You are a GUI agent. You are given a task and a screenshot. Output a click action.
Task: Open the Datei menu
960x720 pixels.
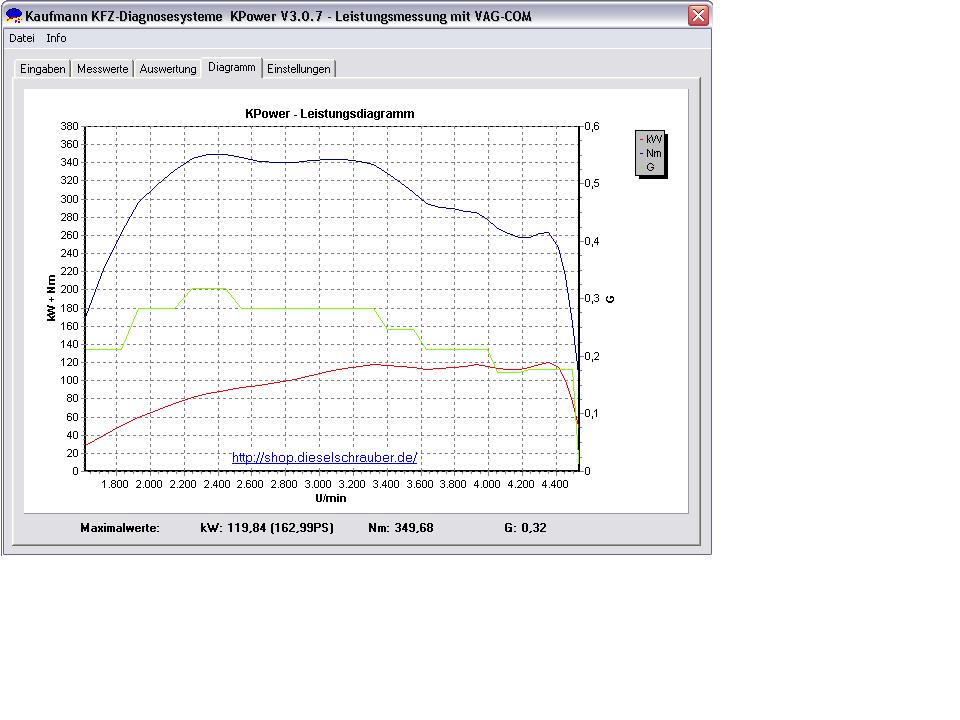point(22,38)
